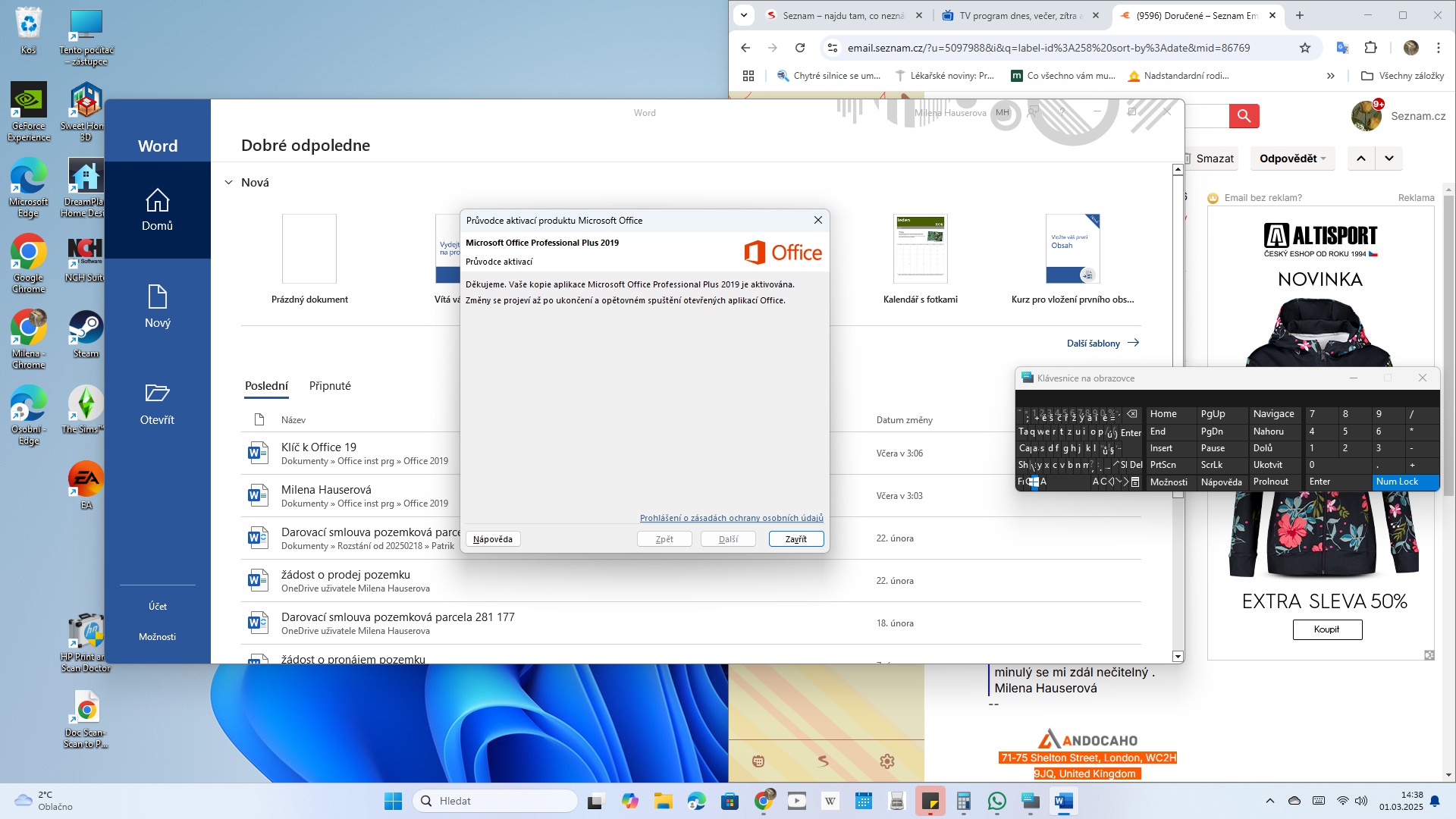Choose Otevřít in the Word sidebar
Viewport: 1456px width, 819px height.
coord(158,403)
